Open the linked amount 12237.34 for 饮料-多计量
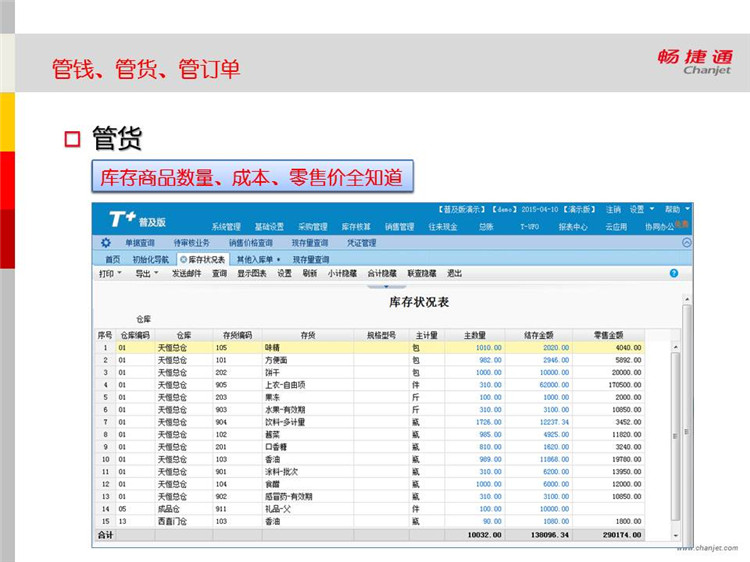The width and height of the screenshot is (750, 562). [x=554, y=422]
